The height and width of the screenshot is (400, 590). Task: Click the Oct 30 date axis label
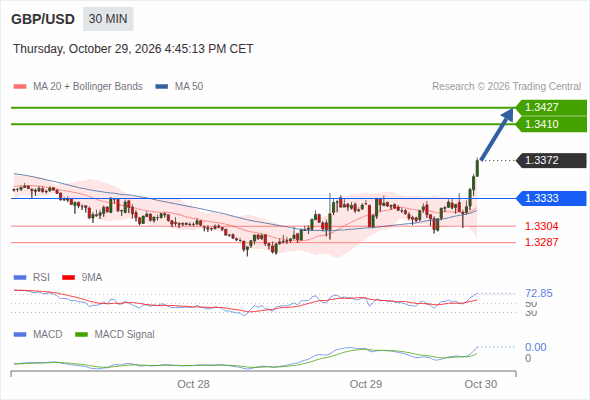point(481,384)
